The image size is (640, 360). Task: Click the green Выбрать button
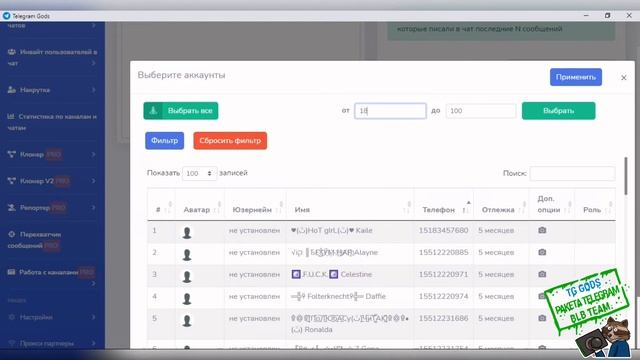pos(558,111)
